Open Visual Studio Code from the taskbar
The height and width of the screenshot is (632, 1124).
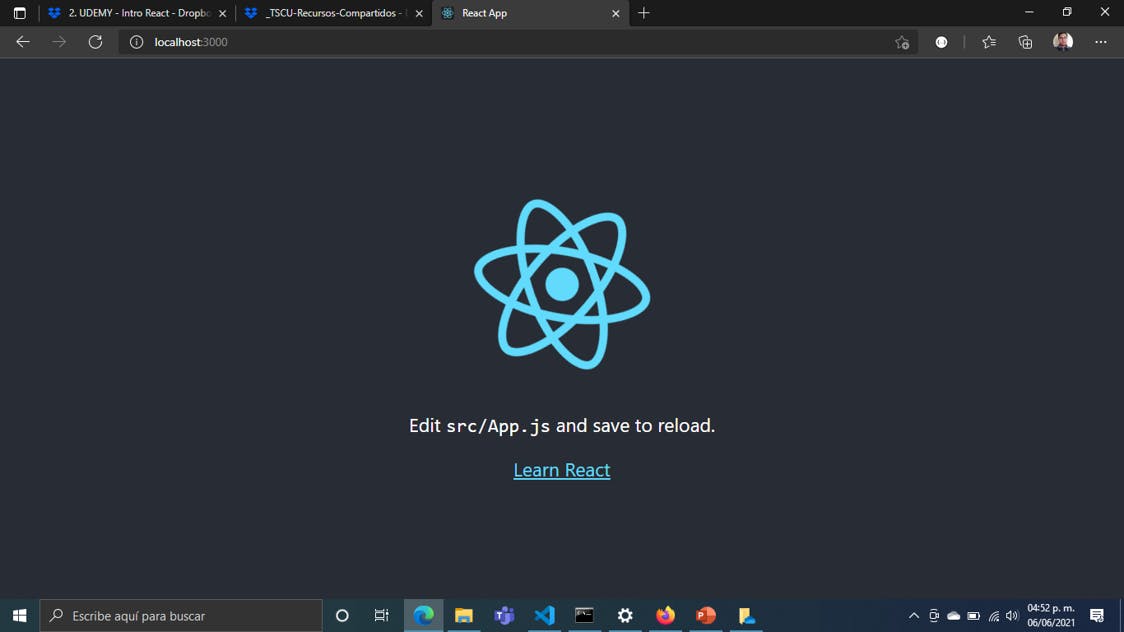[x=544, y=616]
